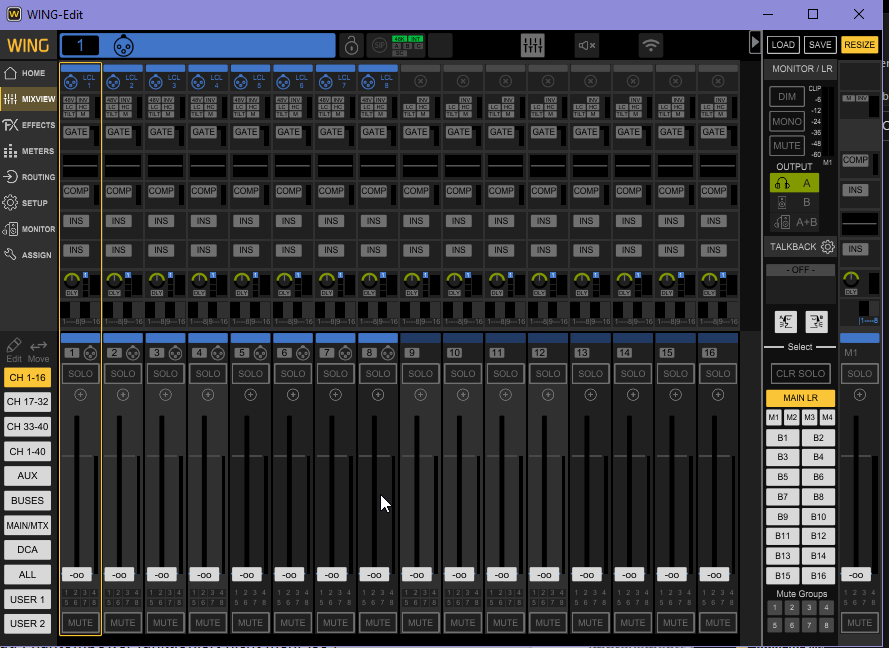Click the Edit pencil icon
This screenshot has height=648, width=889.
tap(14, 350)
